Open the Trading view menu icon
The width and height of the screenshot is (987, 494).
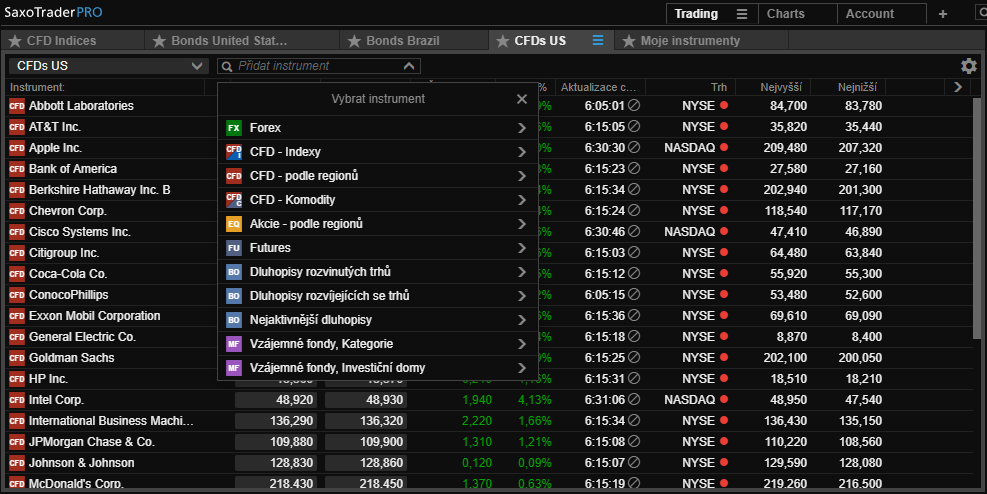click(742, 14)
